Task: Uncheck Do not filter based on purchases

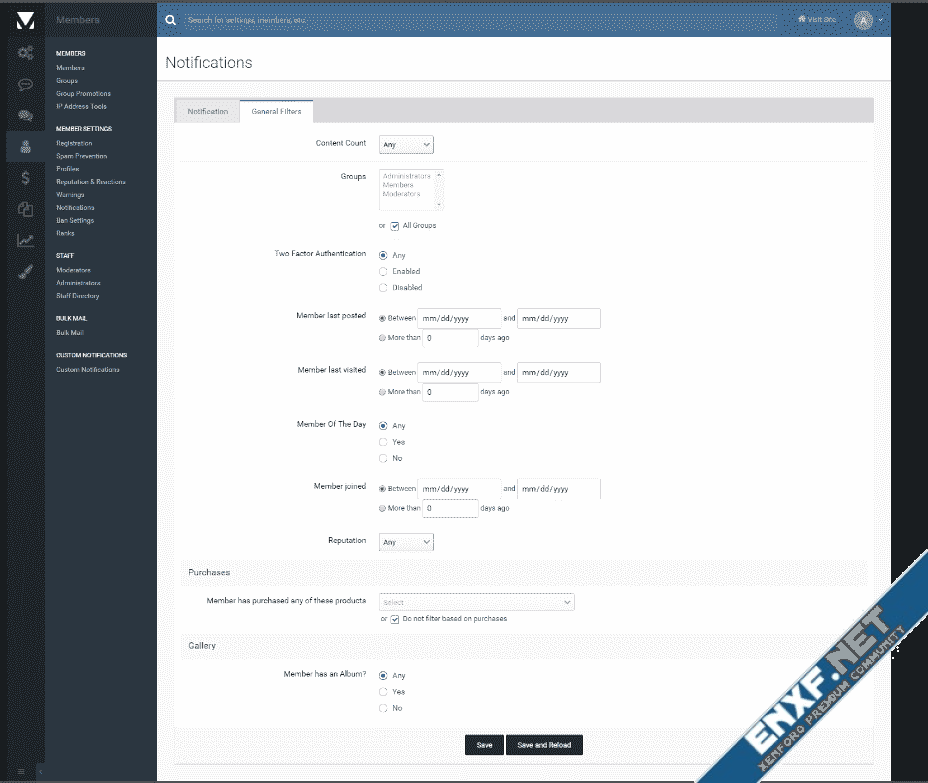Action: (395, 619)
